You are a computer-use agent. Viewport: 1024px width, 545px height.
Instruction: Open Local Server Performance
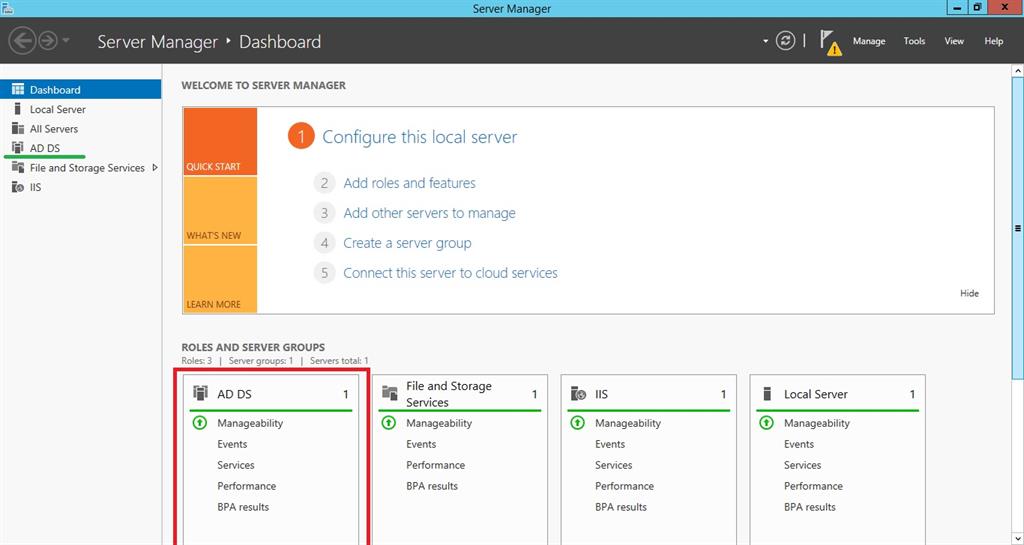click(813, 486)
